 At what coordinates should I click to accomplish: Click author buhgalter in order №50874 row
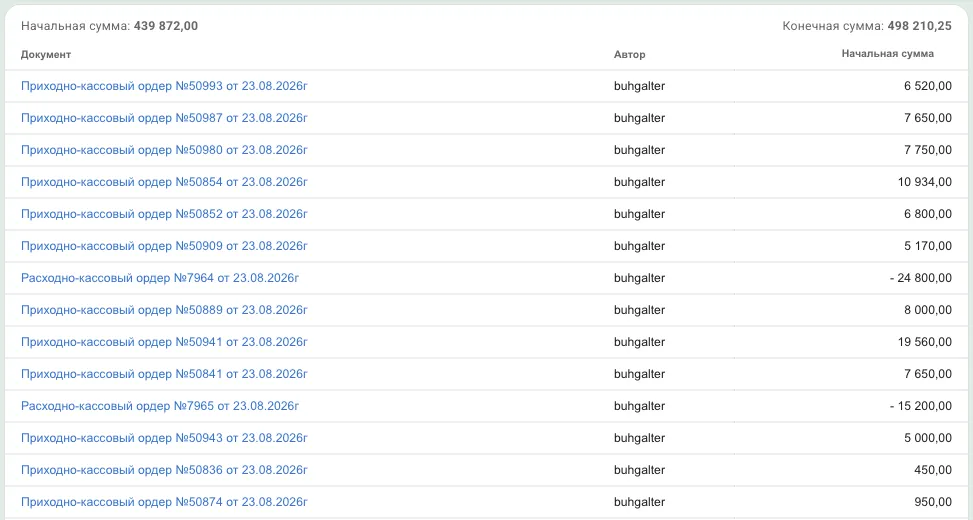coord(639,501)
